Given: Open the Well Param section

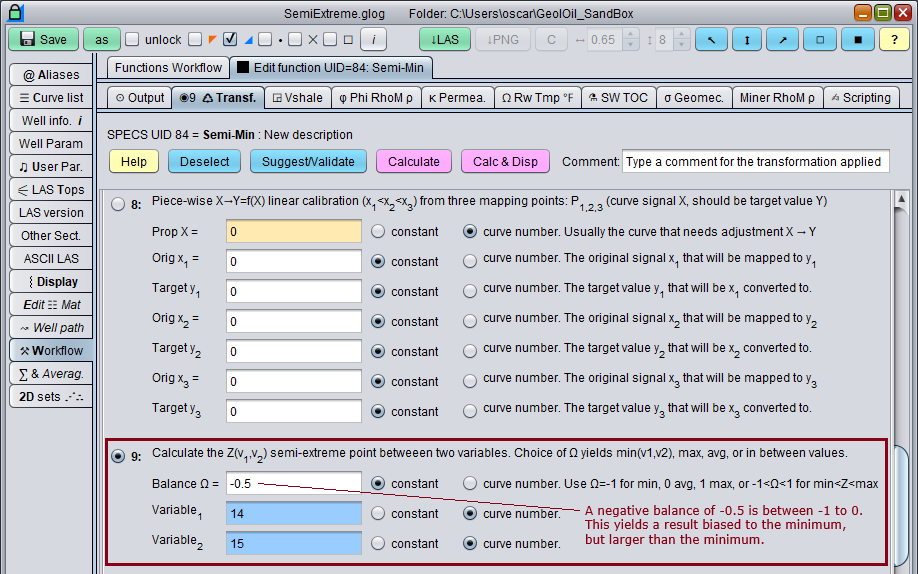Looking at the screenshot, I should [x=51, y=144].
